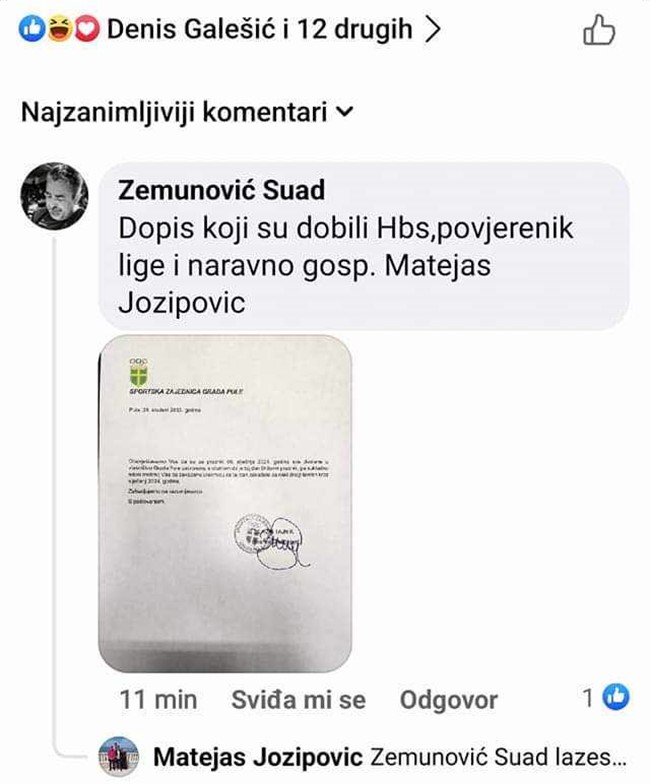This screenshot has height=784, width=650.
Task: Click the blue like reaction emoji
Action: click(x=31, y=30)
